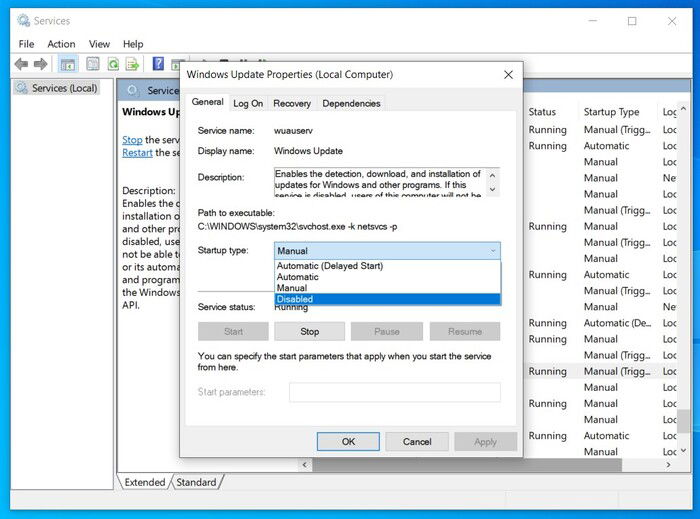700x519 pixels.
Task: Click the Restart the service link
Action: (x=138, y=153)
